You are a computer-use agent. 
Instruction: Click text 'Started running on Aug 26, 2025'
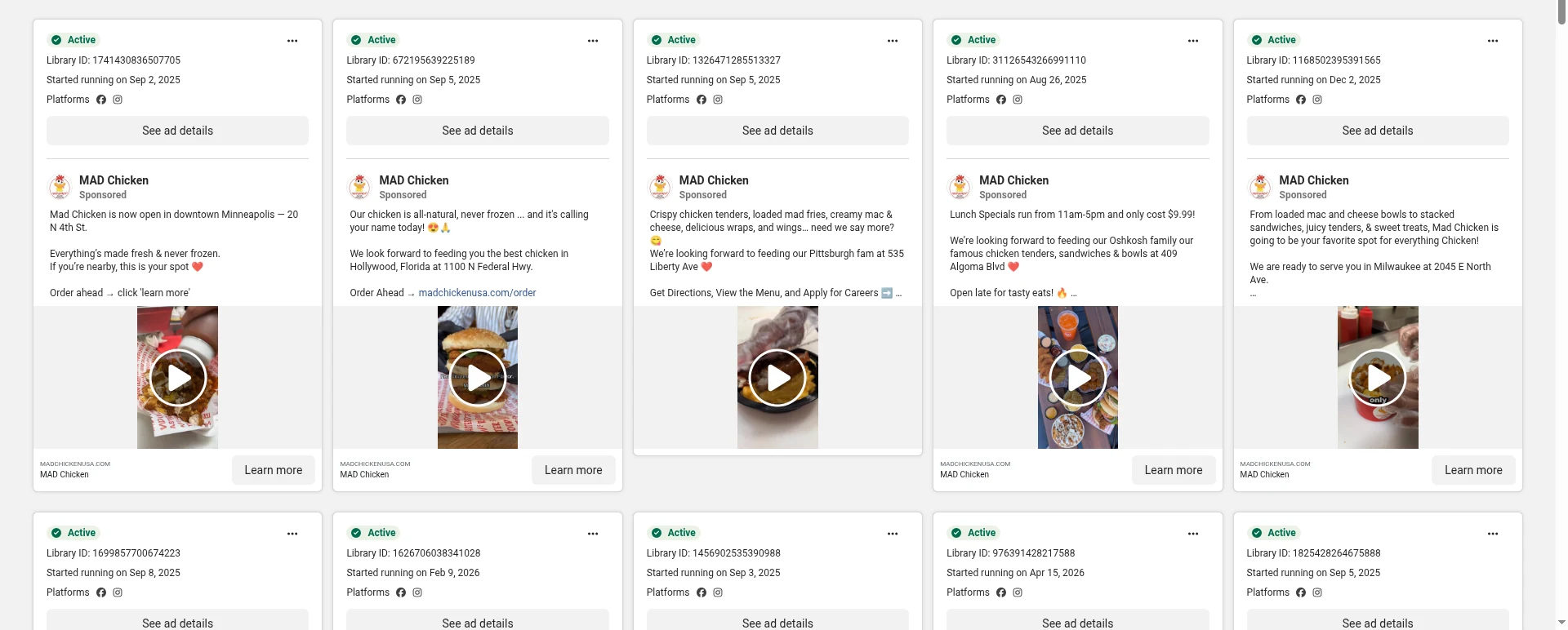pos(1016,80)
